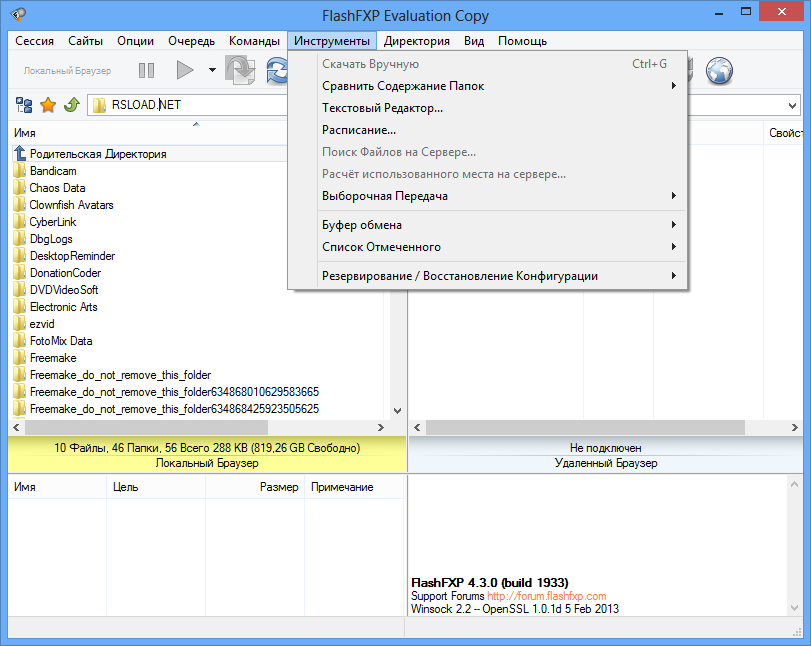Expand Список Отмеченного submenu

point(488,247)
